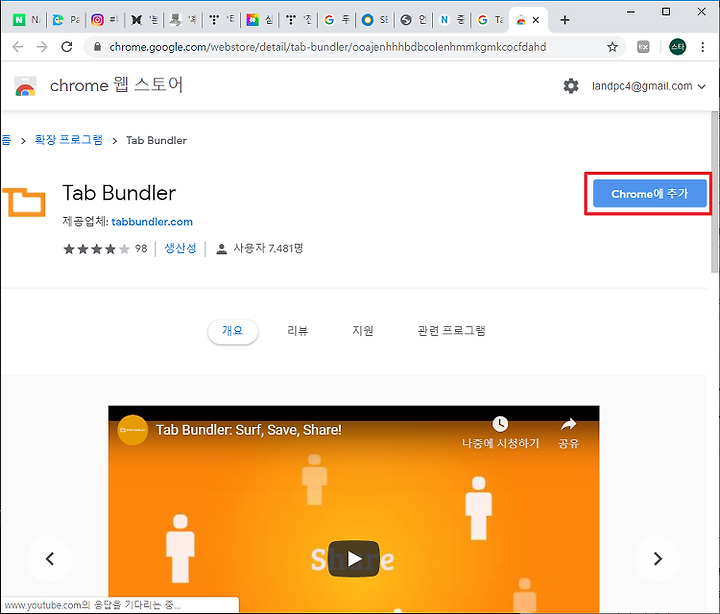Screen dimensions: 720x614
Task: Select the 지원 tab
Action: (363, 331)
